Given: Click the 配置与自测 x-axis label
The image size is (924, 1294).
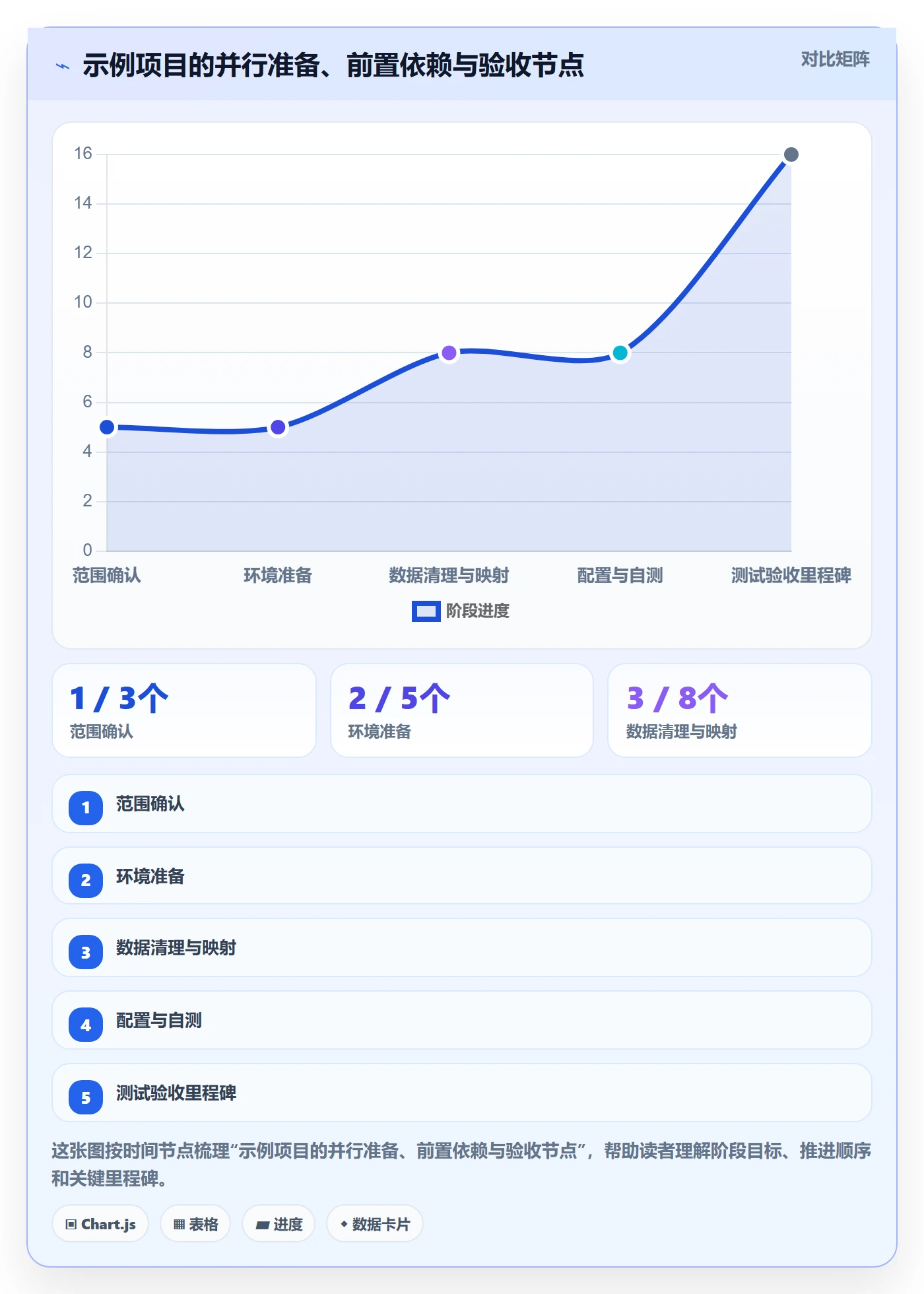Looking at the screenshot, I should point(620,576).
